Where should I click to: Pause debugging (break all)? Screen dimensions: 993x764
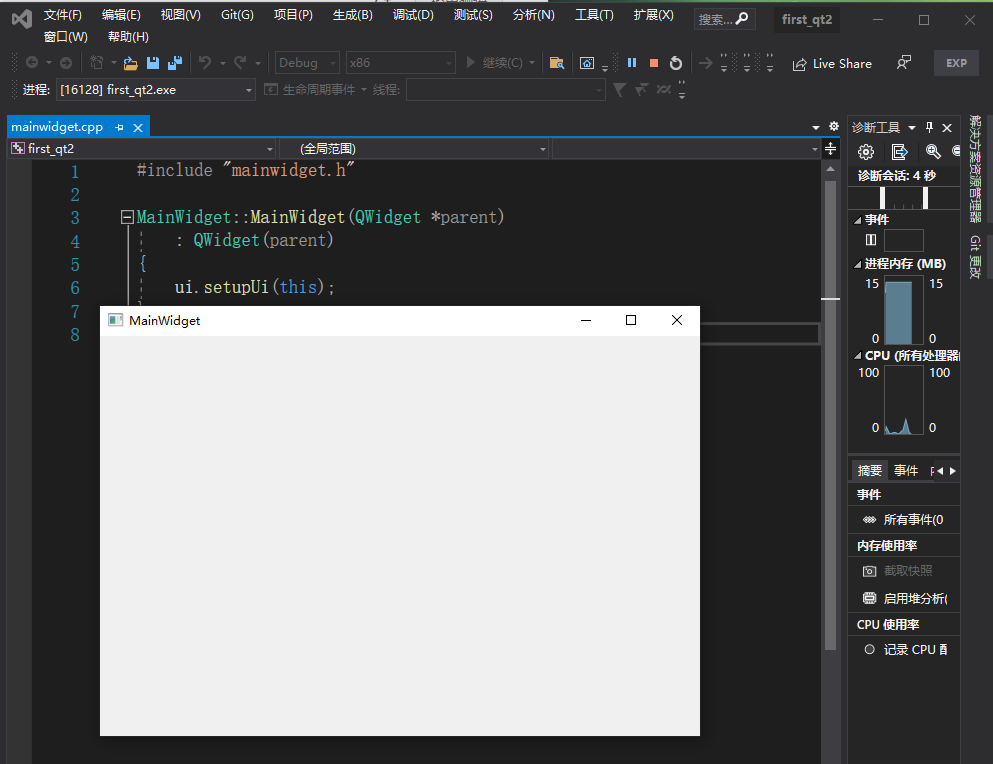[631, 63]
